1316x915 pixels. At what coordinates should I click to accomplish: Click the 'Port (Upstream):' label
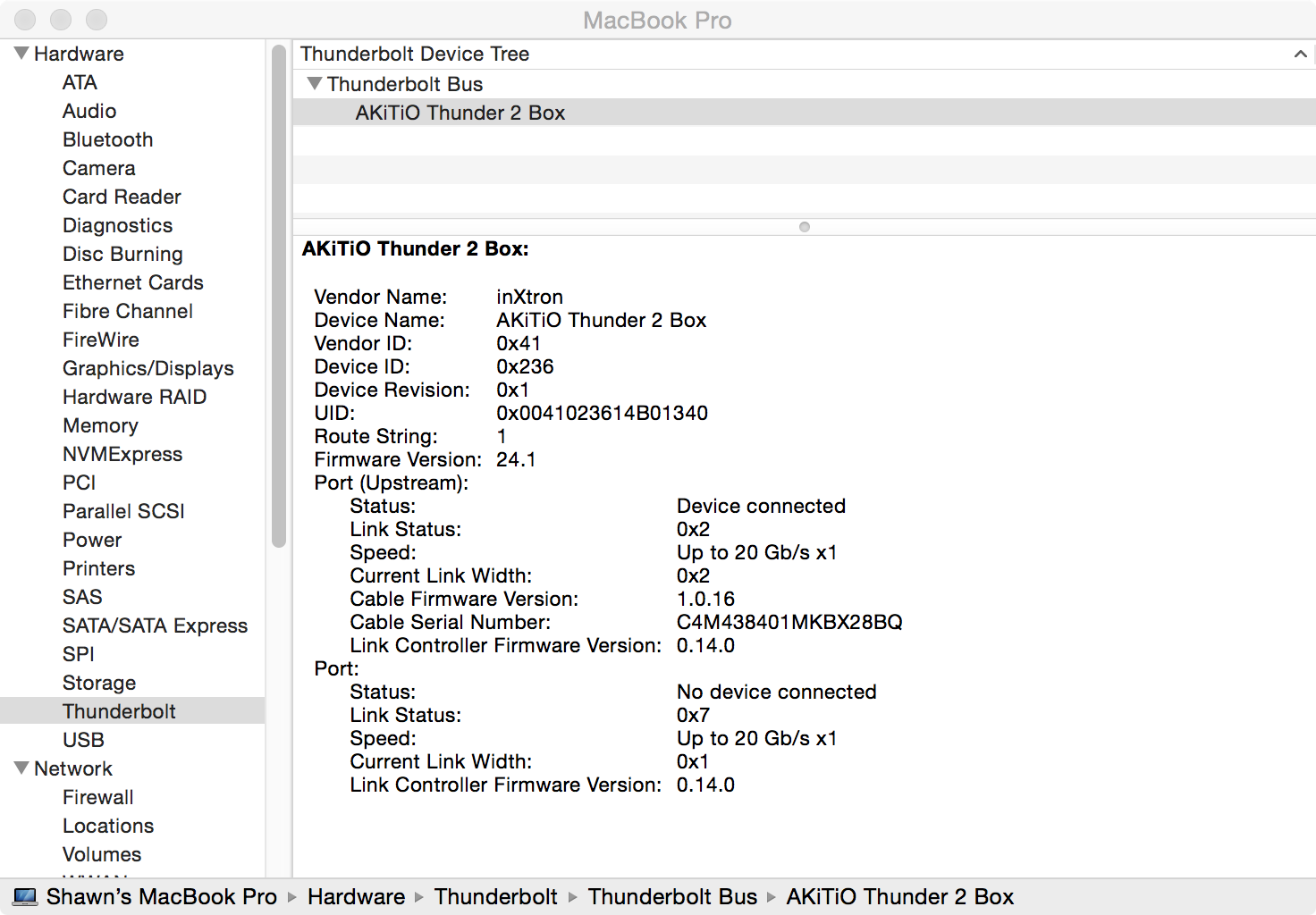pyautogui.click(x=392, y=483)
